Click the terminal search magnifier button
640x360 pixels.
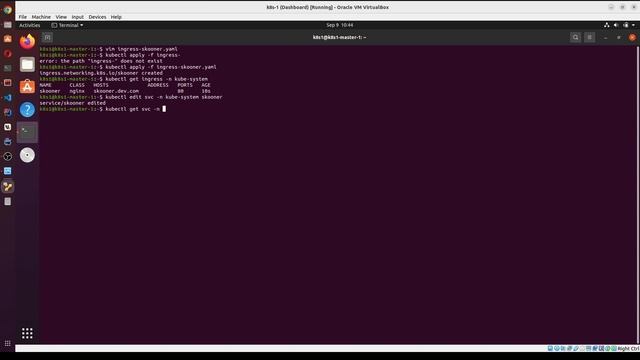(x=576, y=38)
